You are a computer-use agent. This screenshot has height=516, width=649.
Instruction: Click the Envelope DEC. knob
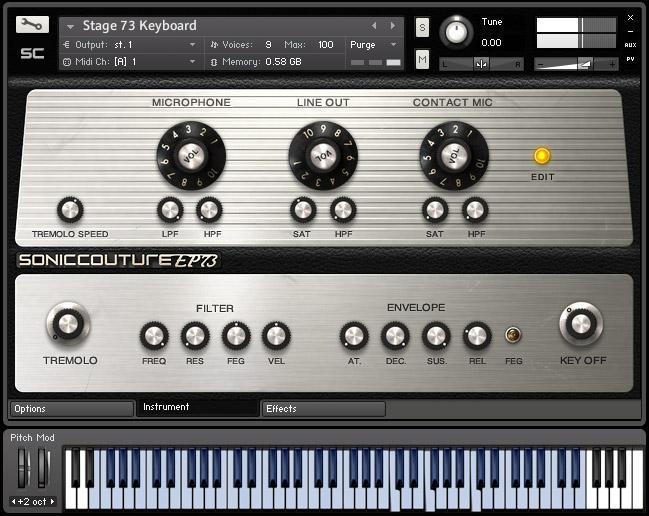click(395, 336)
